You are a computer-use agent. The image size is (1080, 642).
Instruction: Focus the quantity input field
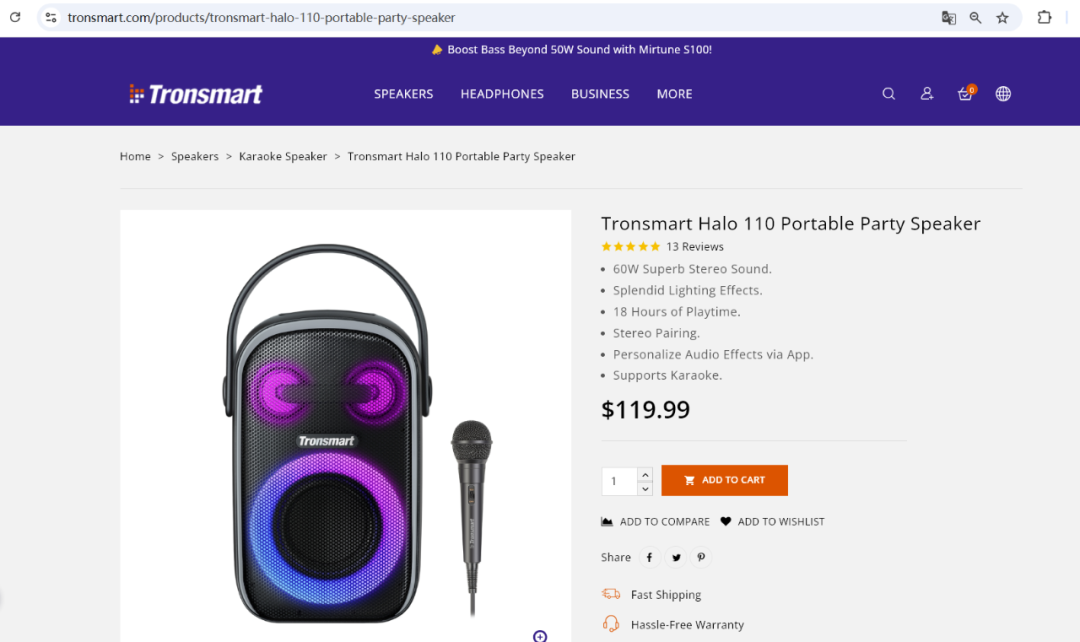pos(619,482)
